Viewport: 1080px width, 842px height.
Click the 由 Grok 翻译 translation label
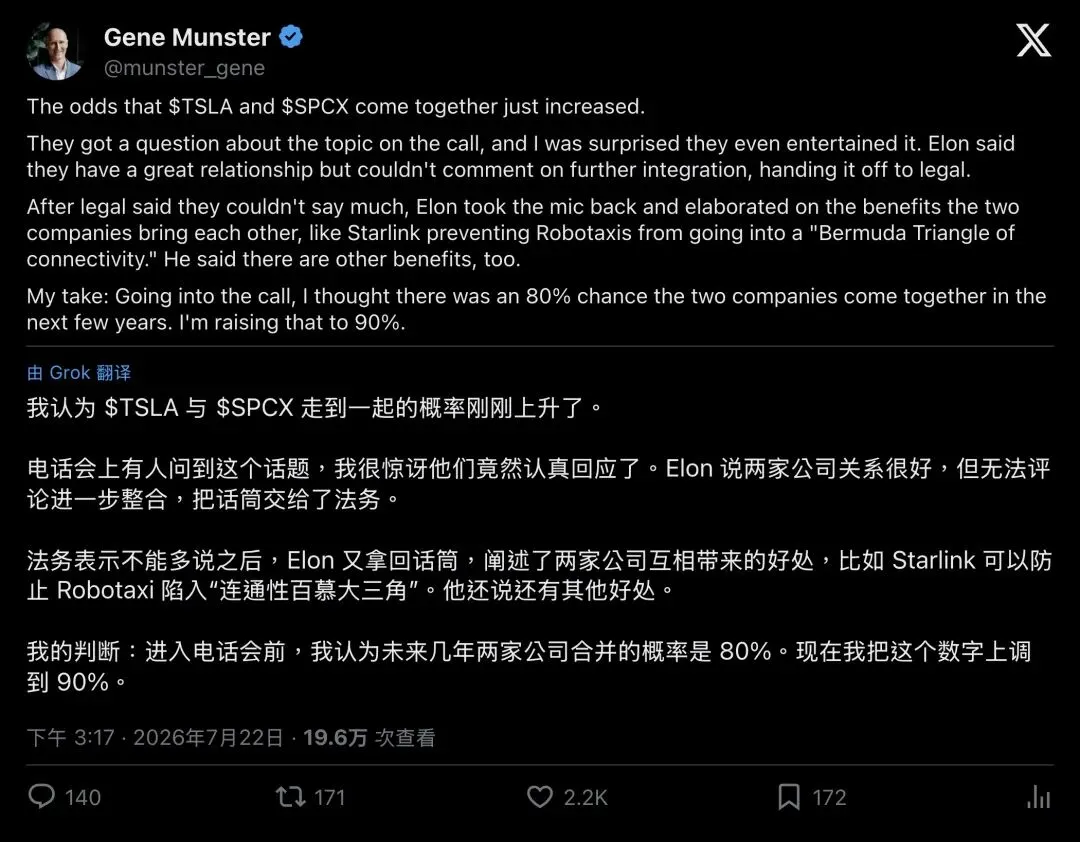79,373
